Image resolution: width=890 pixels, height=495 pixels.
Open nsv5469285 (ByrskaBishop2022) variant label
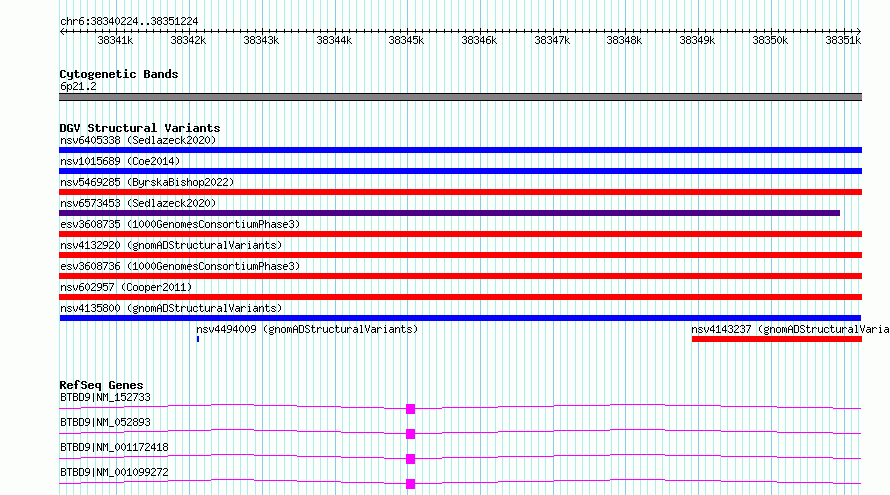point(147,182)
